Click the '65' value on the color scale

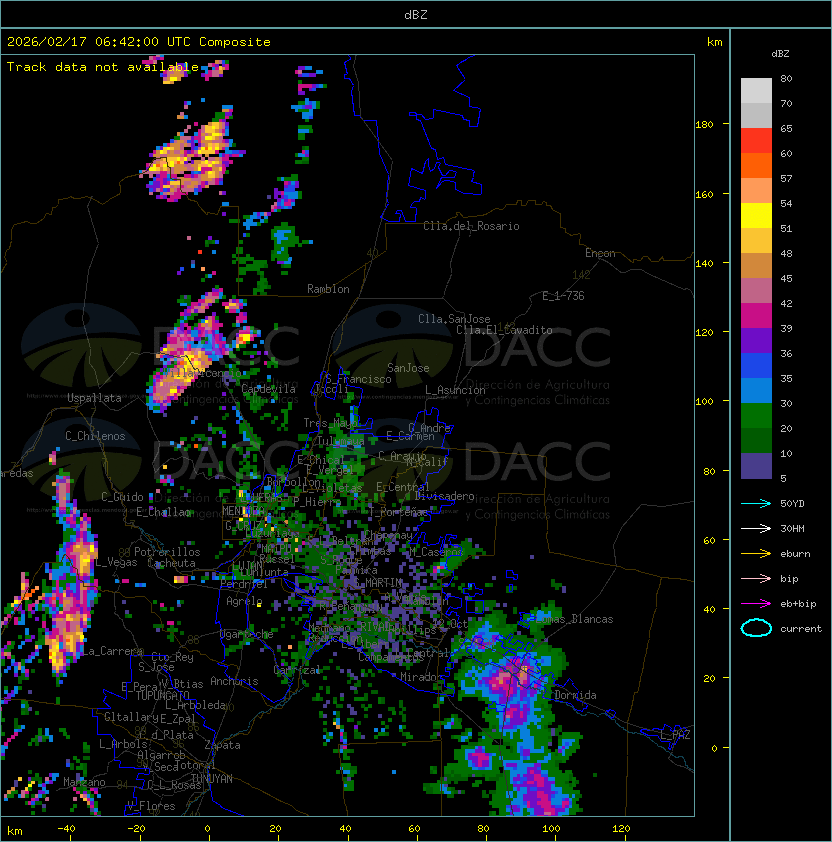pyautogui.click(x=786, y=129)
